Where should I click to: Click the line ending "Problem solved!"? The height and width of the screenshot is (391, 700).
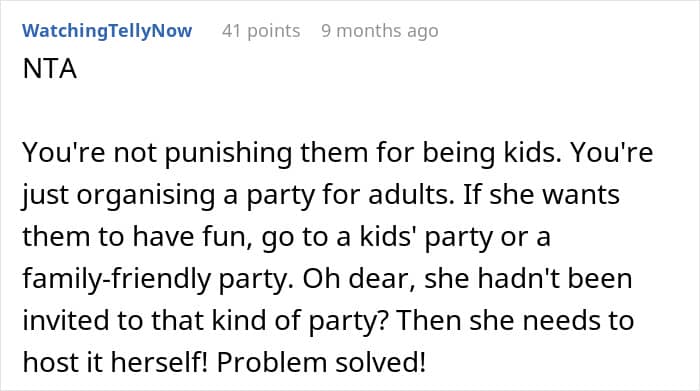[224, 362]
